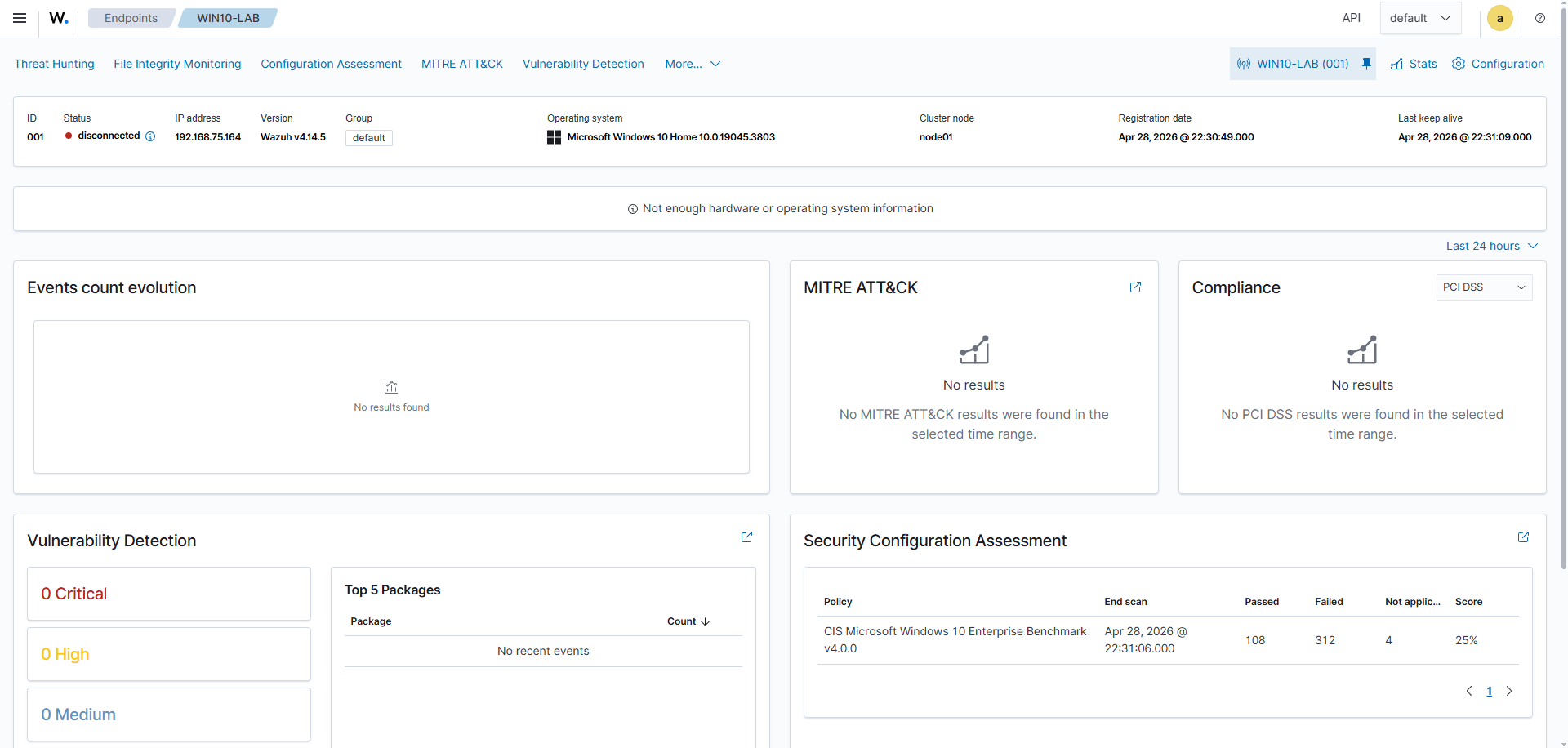Click the Package column header
Viewport: 1568px width, 748px height.
(371, 621)
